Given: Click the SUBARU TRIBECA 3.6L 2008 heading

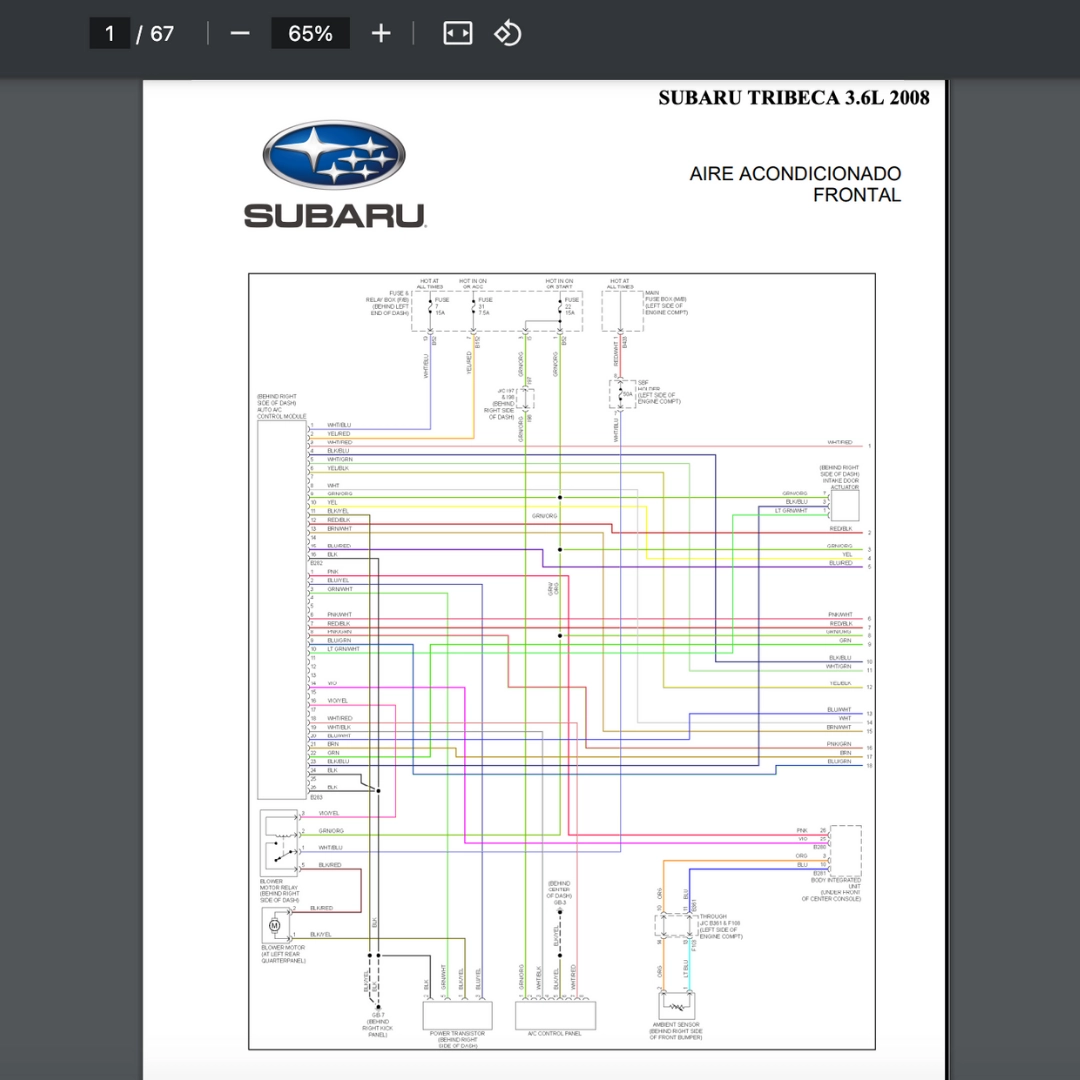Looking at the screenshot, I should point(793,98).
